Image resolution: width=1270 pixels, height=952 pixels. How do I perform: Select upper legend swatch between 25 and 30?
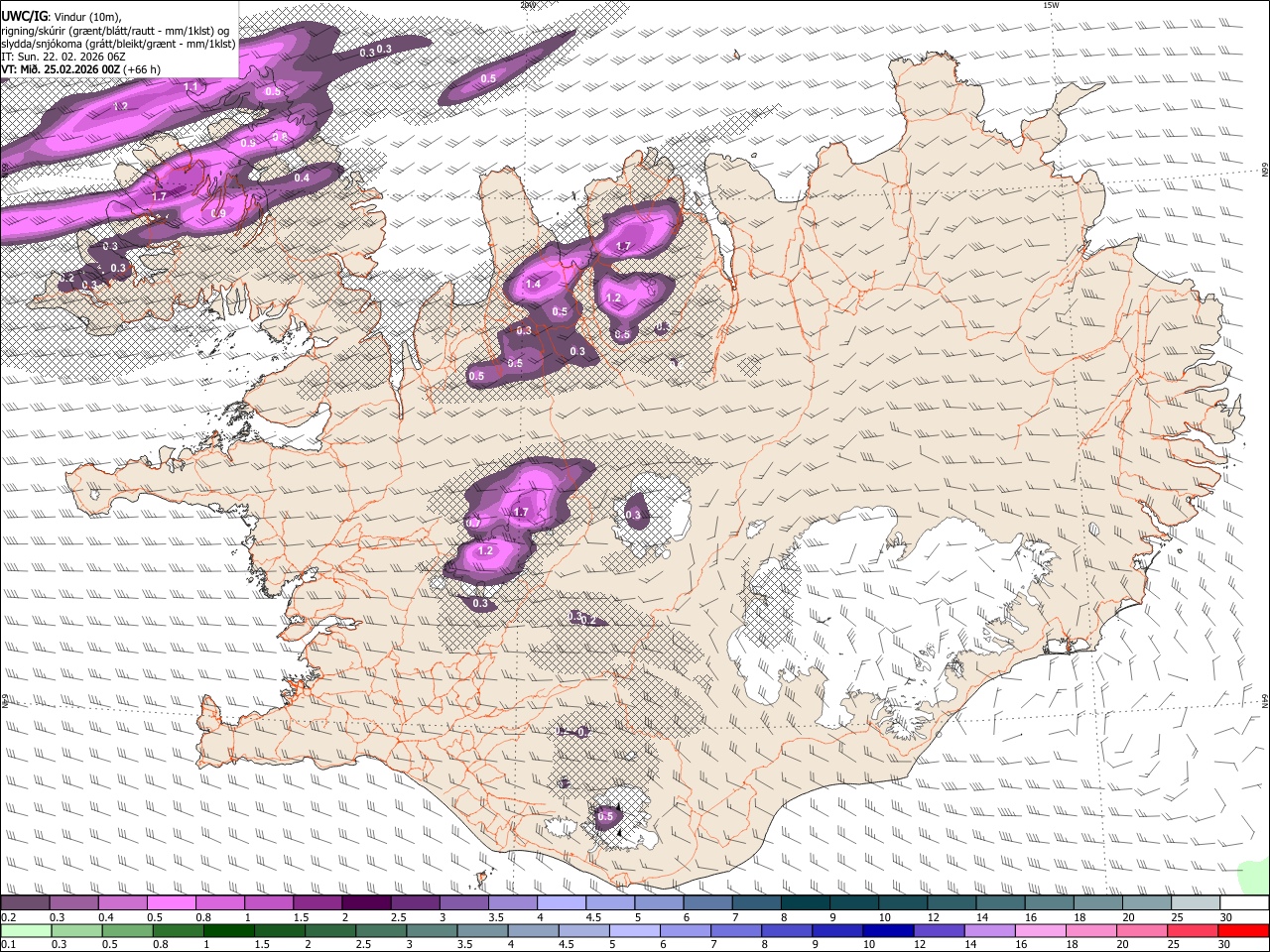[1197, 902]
